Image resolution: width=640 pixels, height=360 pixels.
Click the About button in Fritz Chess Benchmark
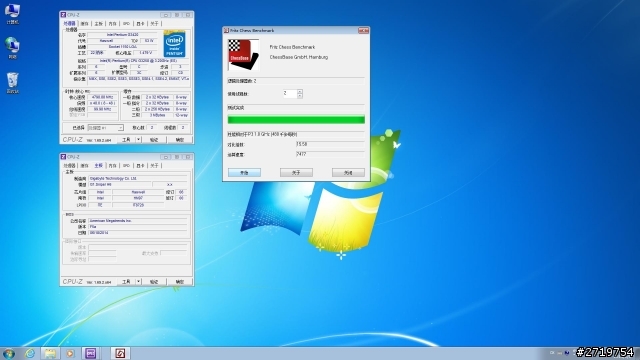(x=296, y=173)
